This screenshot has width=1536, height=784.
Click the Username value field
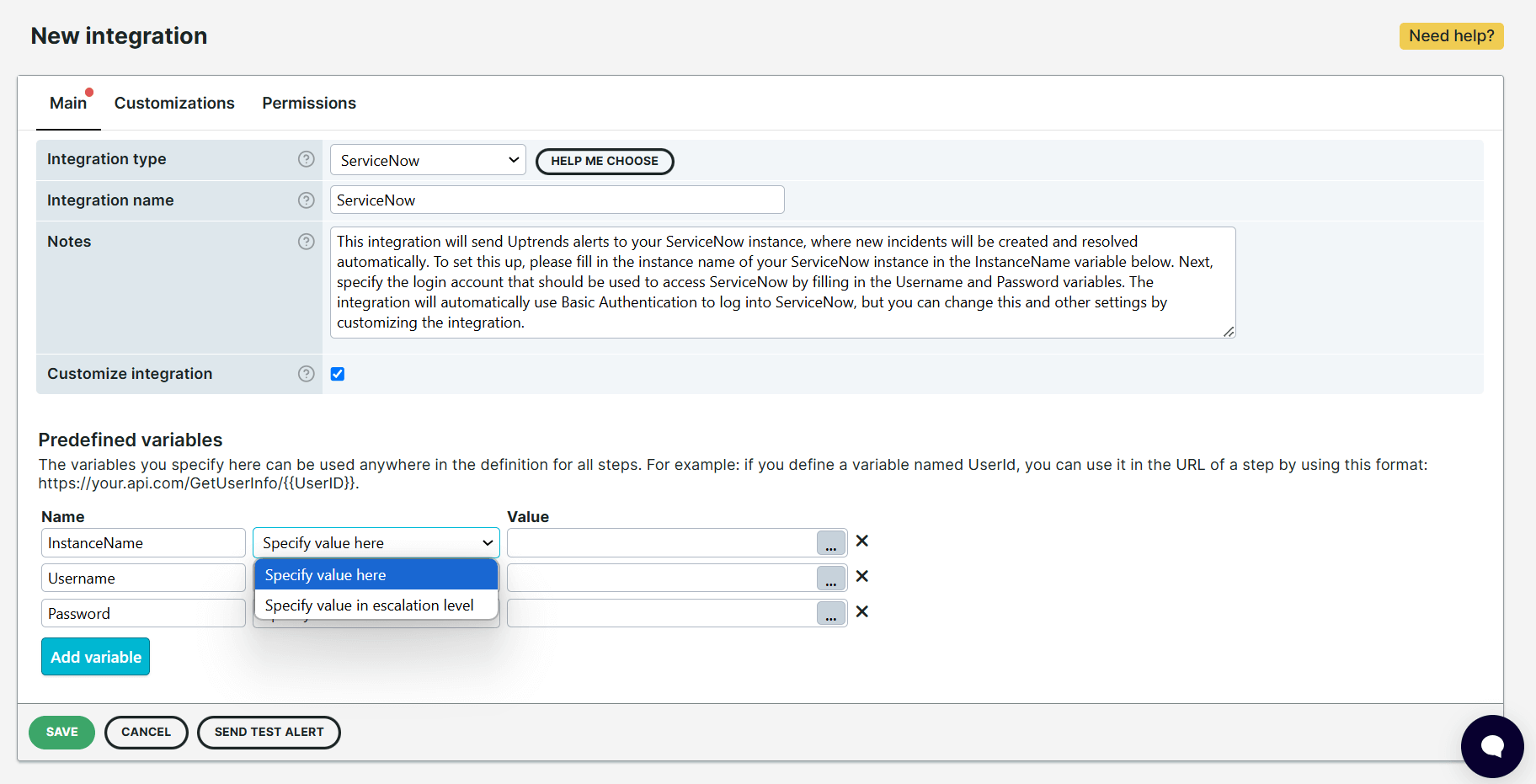(x=662, y=579)
